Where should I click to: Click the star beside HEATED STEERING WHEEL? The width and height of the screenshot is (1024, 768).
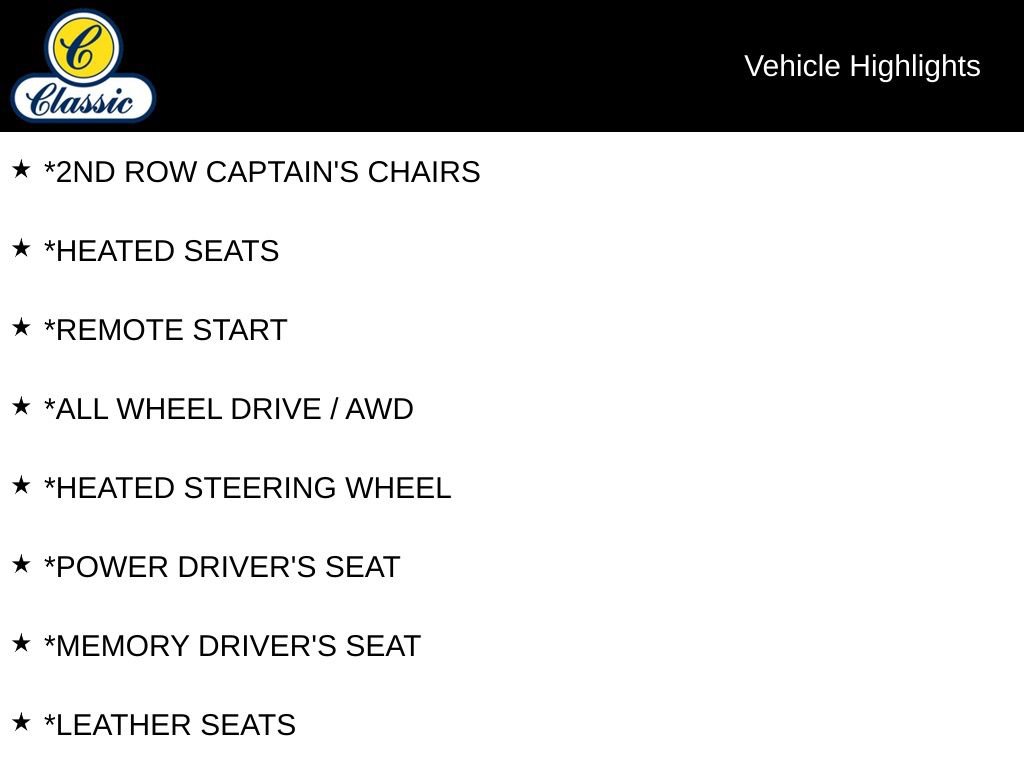point(21,485)
